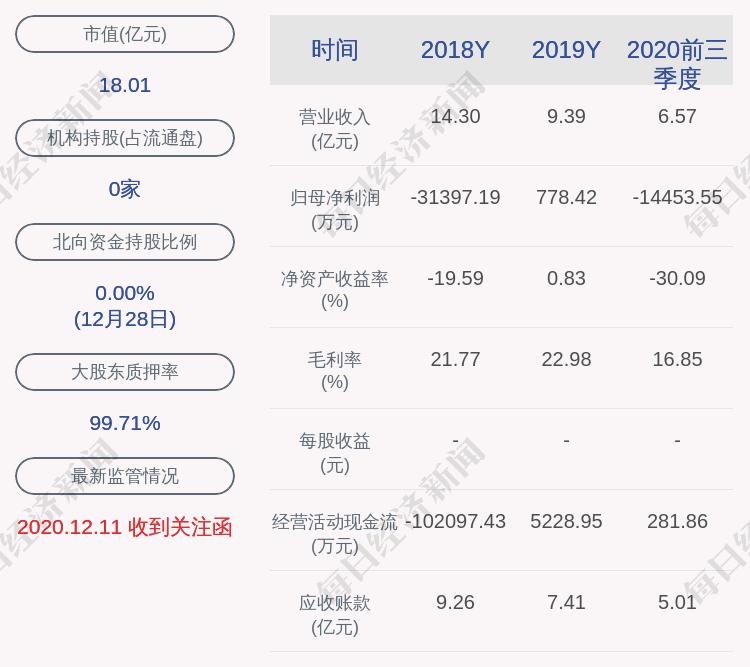
Task: Click the 时间 column header
Action: 334,50
